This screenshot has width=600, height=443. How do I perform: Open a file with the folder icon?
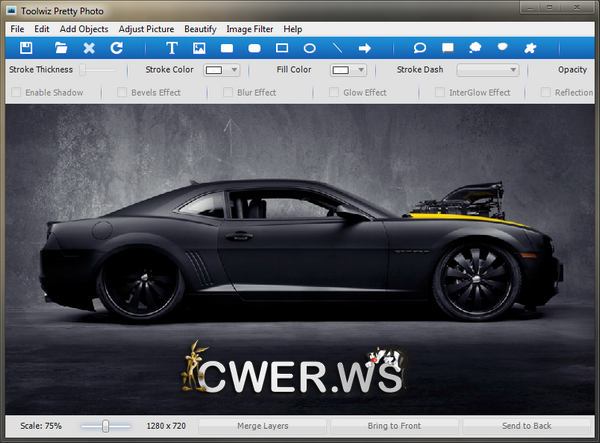(x=61, y=48)
